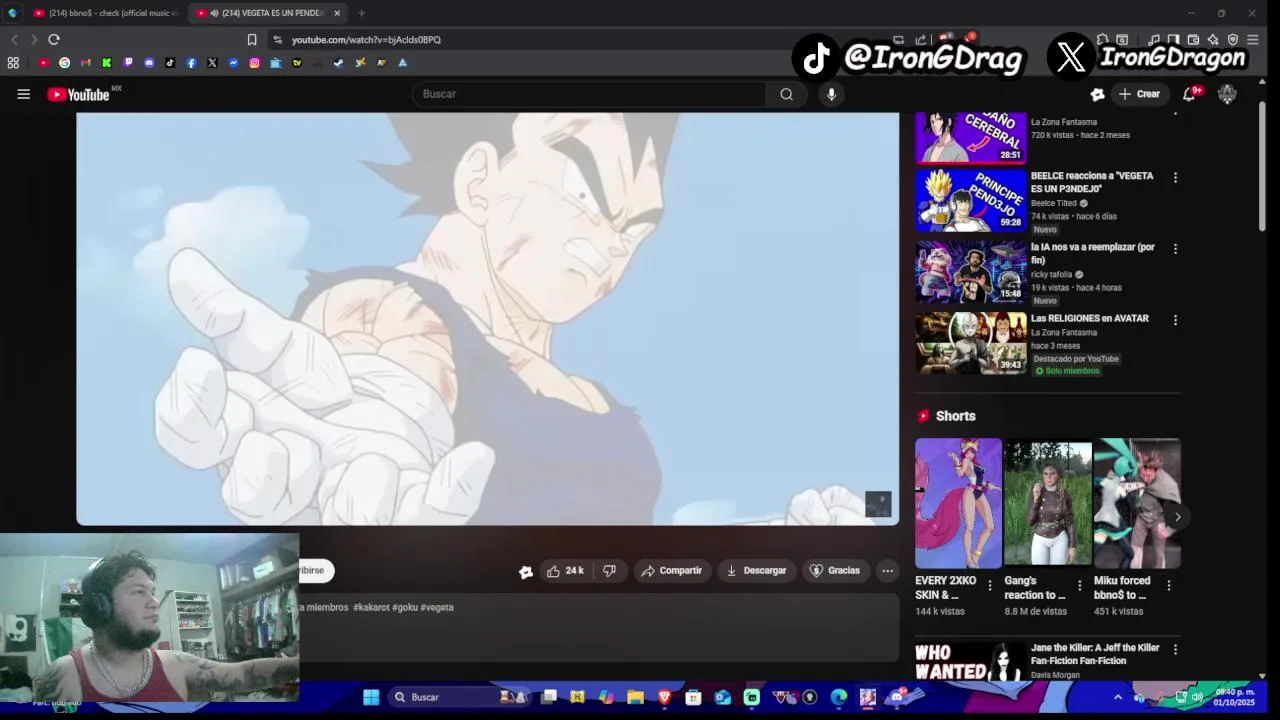
Task: Open the Kick bookmark
Action: [107, 62]
